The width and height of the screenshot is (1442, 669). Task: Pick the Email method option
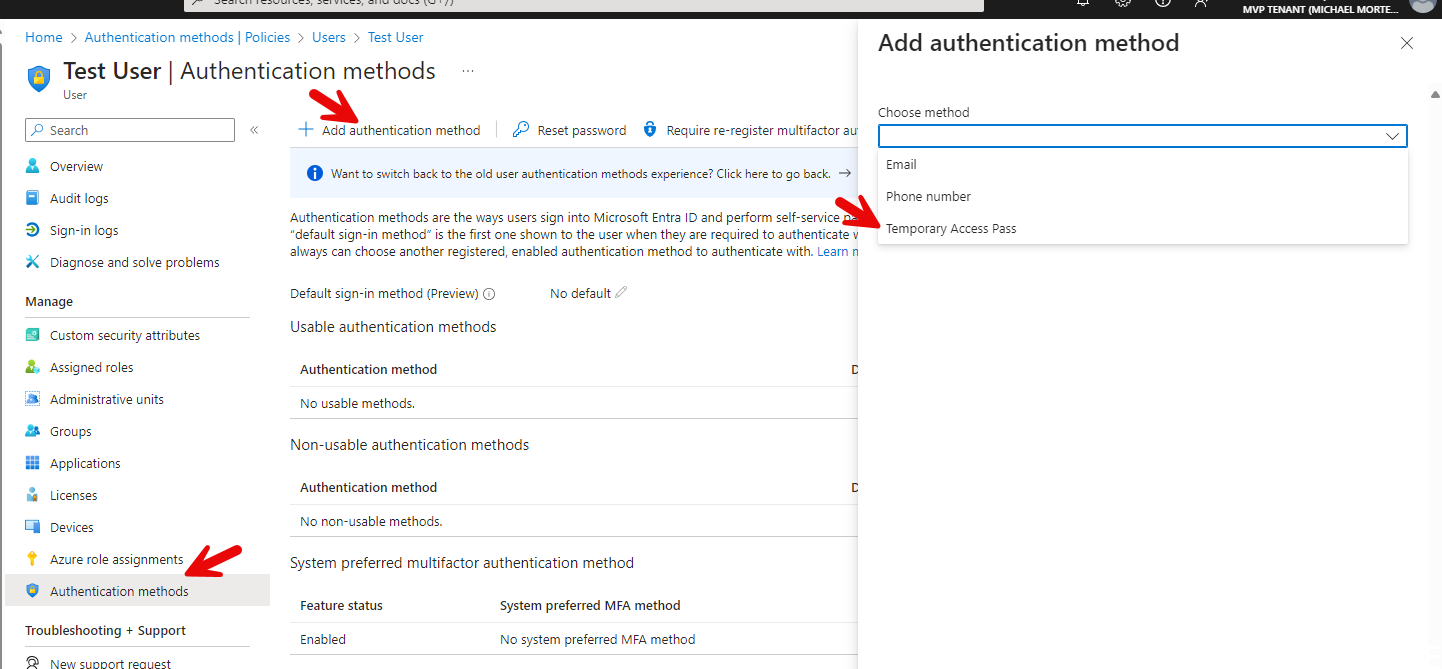[x=901, y=165]
